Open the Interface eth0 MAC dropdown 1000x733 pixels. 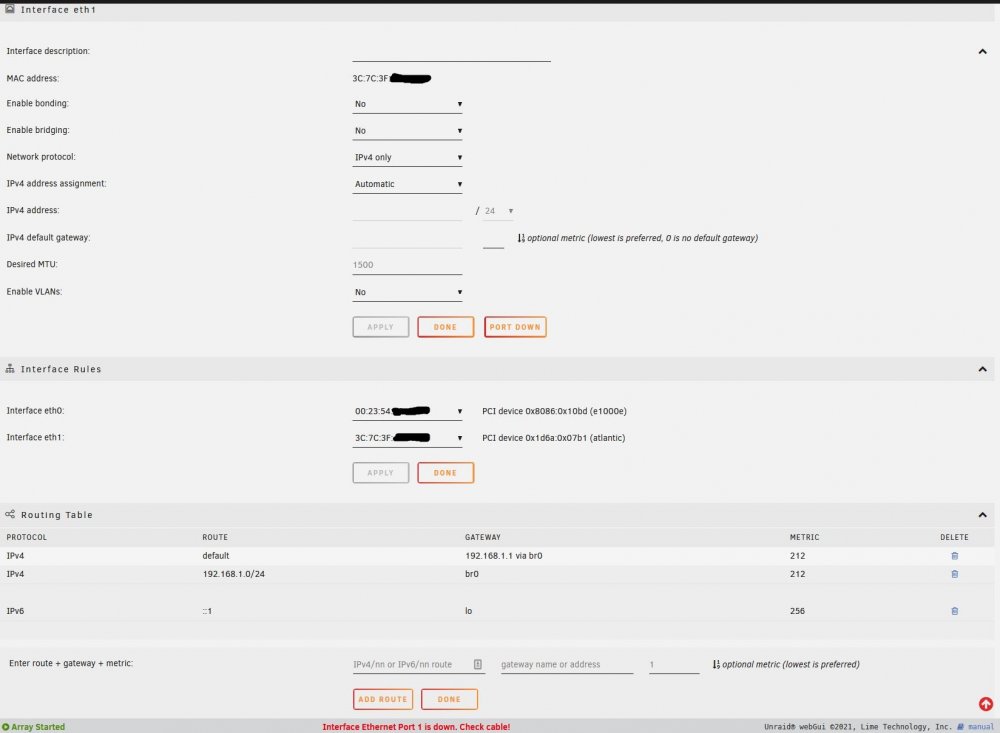pos(407,411)
